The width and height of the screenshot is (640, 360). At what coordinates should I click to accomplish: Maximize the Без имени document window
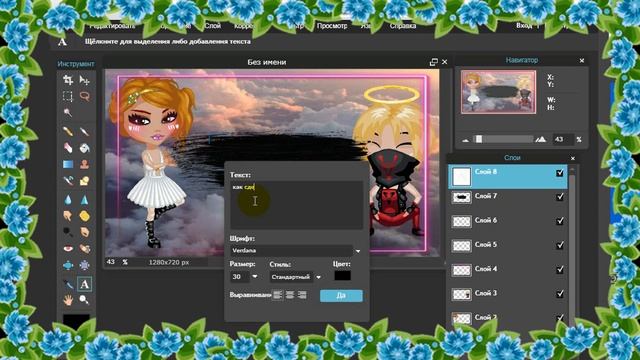433,62
